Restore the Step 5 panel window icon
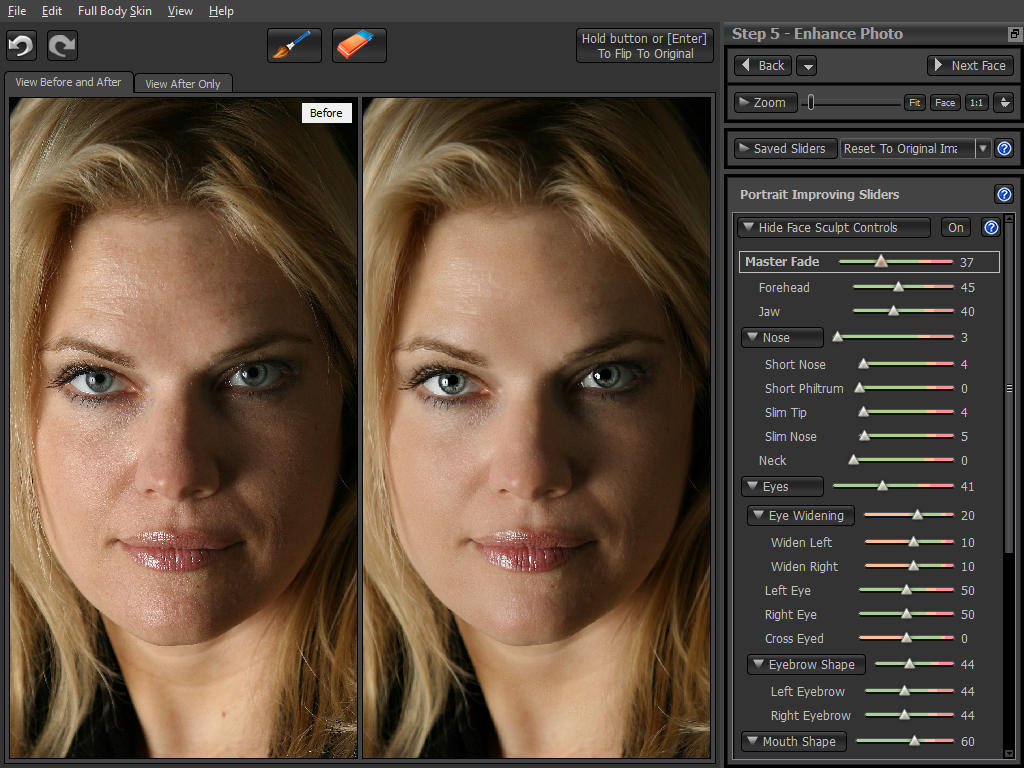 pyautogui.click(x=1014, y=34)
